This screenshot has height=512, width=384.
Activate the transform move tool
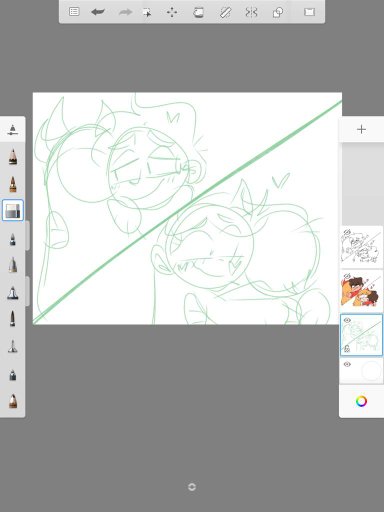(x=172, y=12)
